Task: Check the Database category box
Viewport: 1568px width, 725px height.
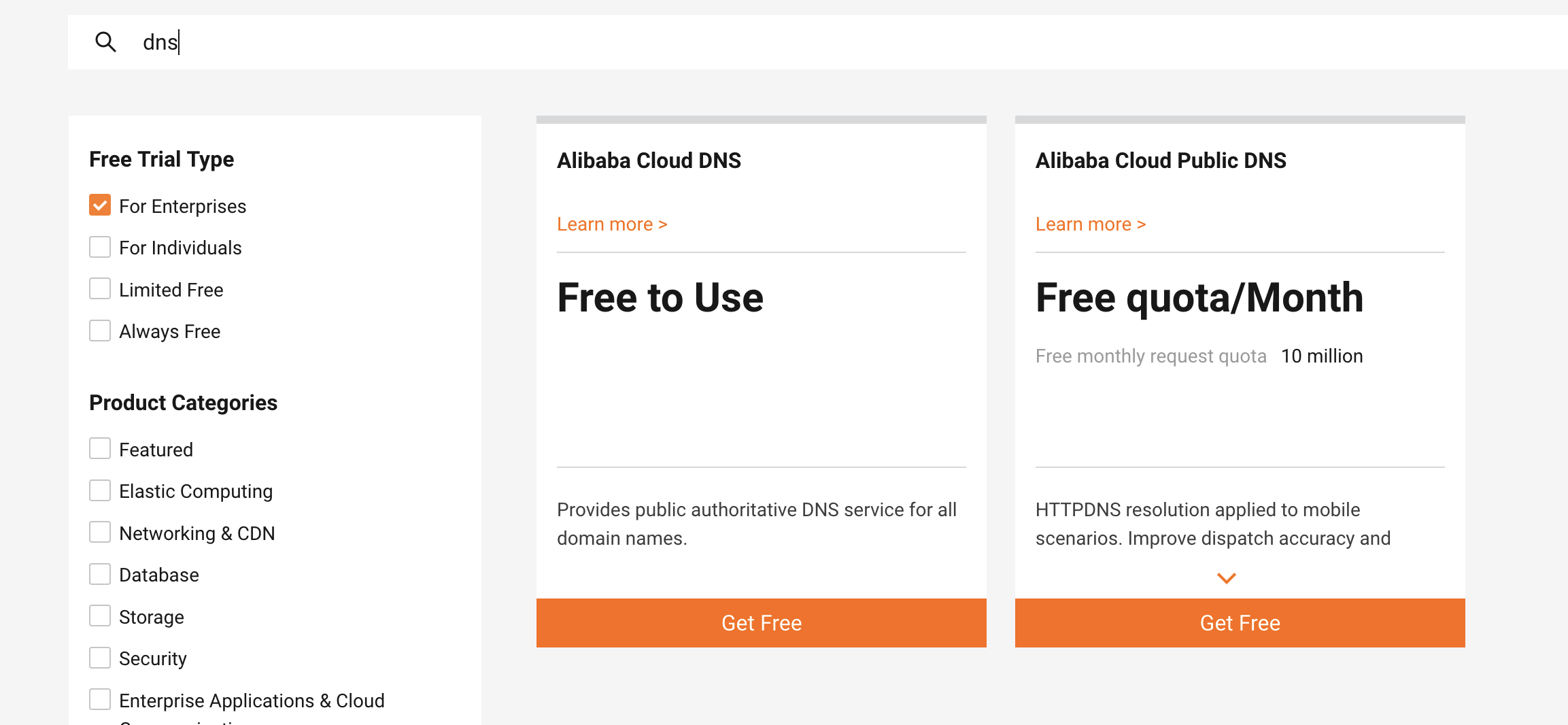Action: pos(100,574)
